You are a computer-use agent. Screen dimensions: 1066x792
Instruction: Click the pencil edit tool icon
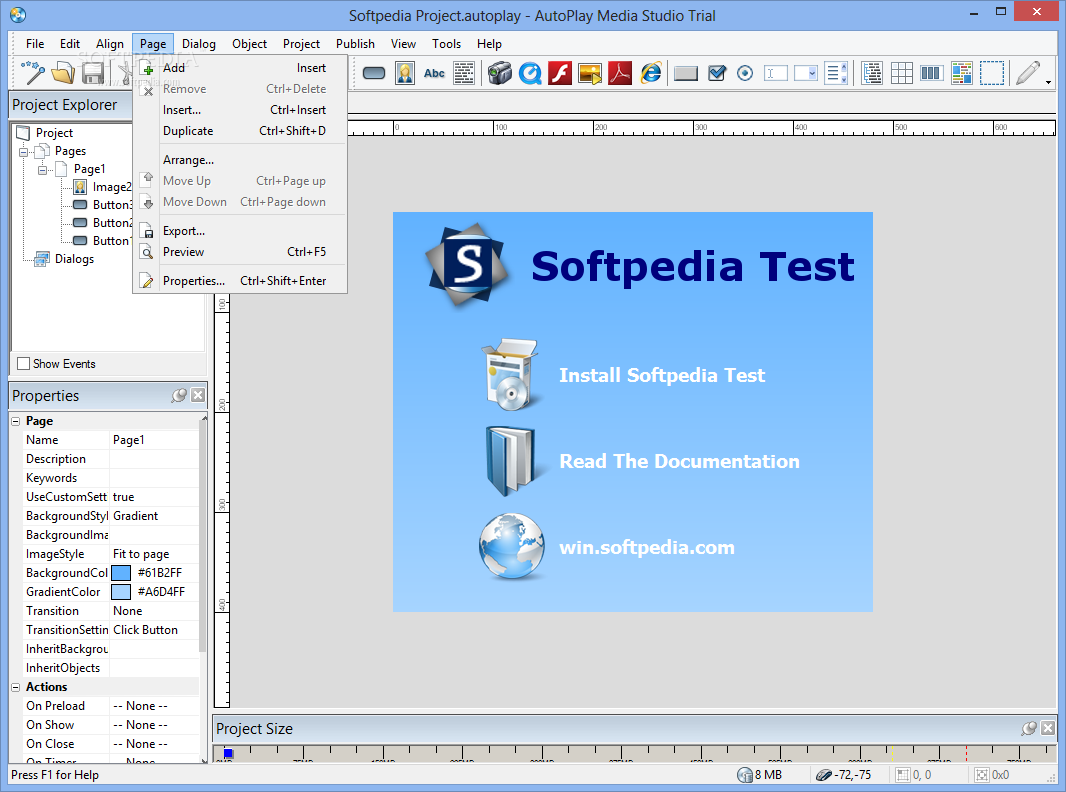pyautogui.click(x=1027, y=73)
